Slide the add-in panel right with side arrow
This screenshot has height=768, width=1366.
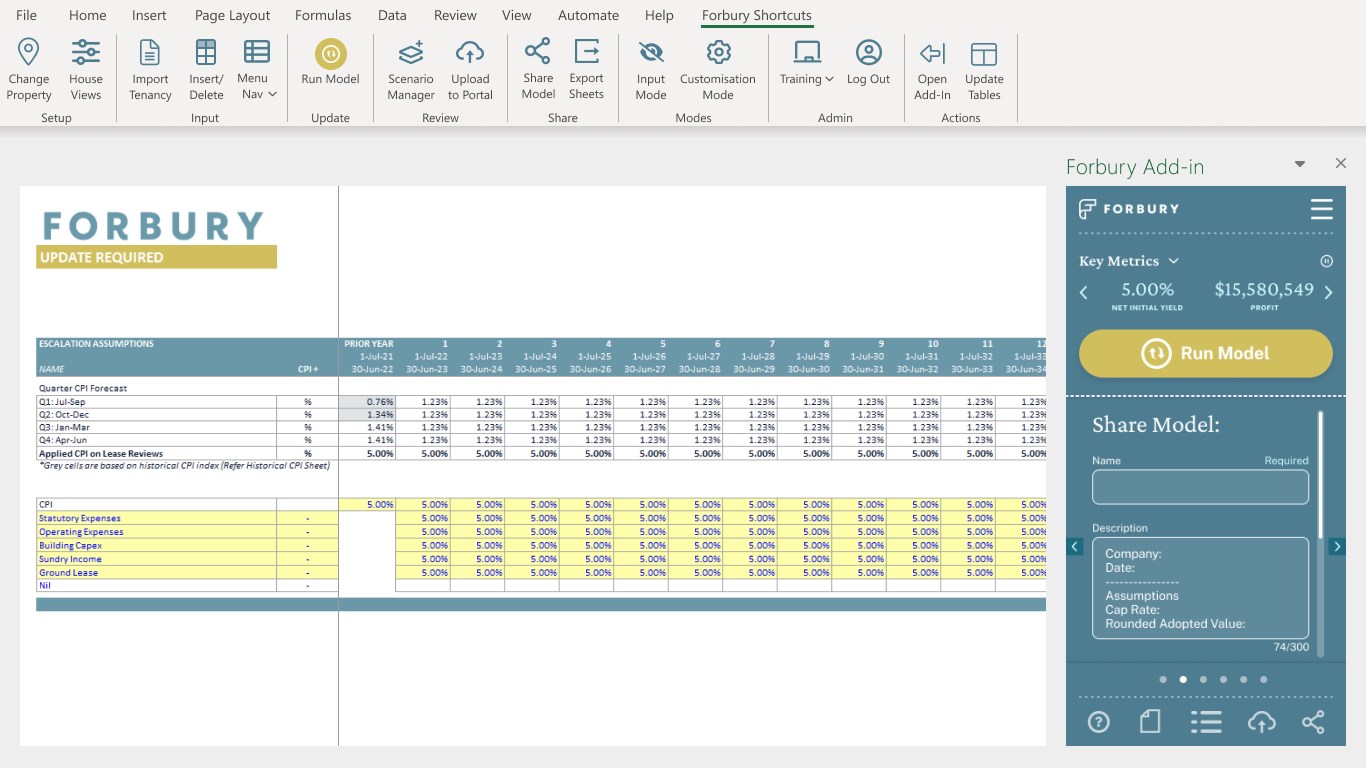1337,546
